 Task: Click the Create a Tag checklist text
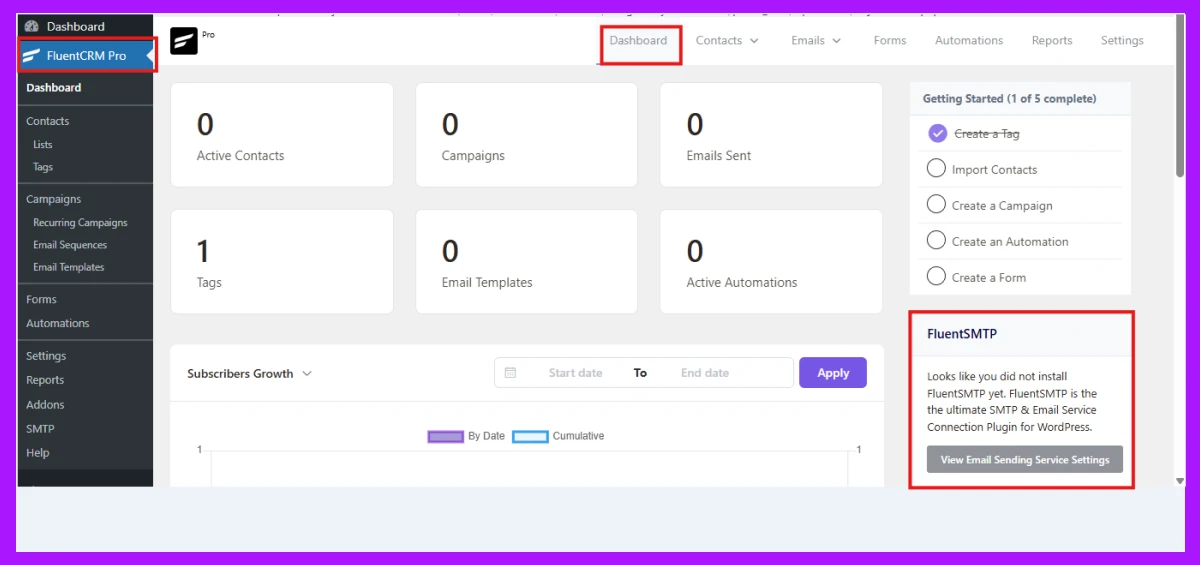click(x=987, y=134)
